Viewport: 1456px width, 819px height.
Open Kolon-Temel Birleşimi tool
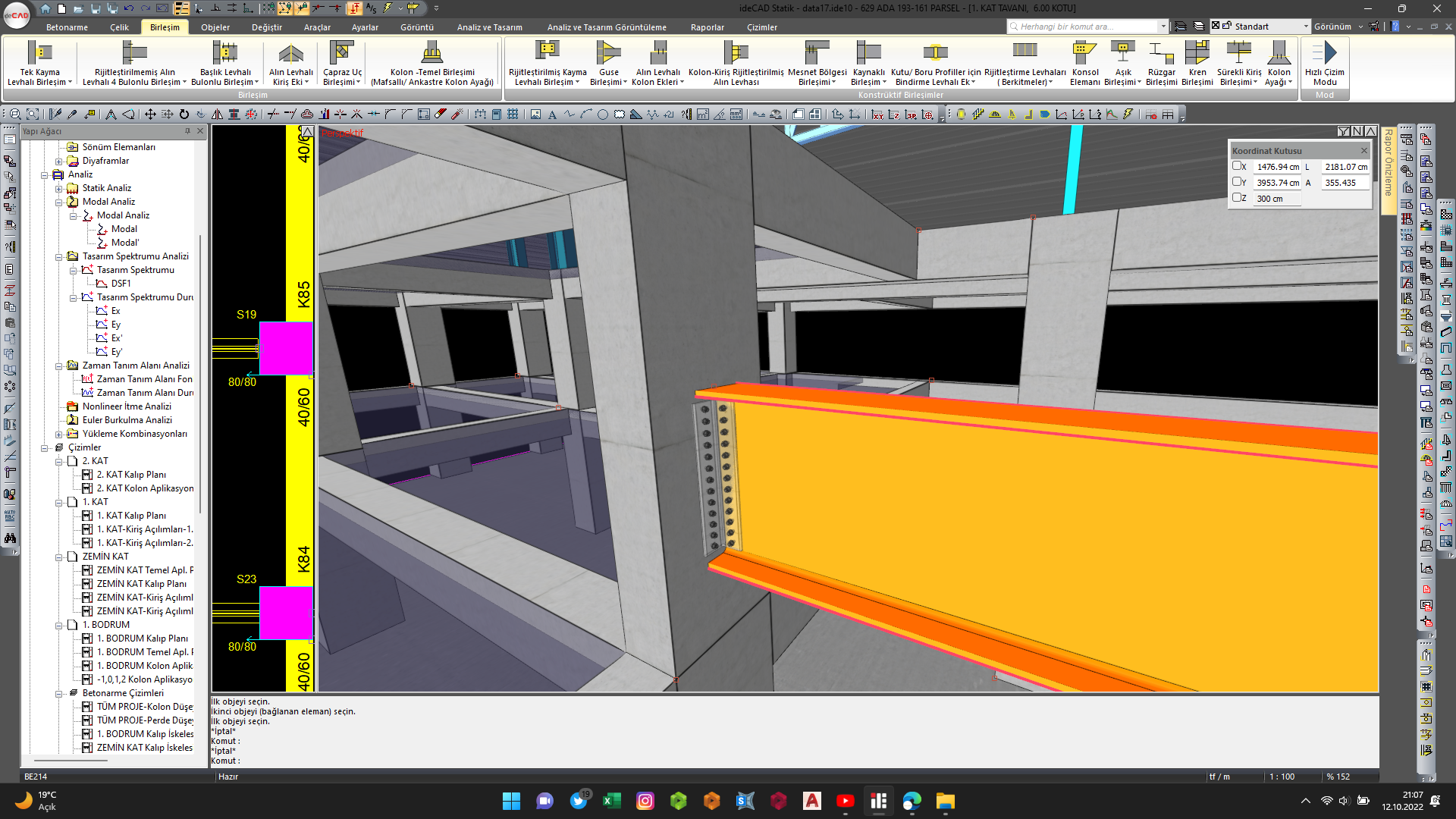432,64
